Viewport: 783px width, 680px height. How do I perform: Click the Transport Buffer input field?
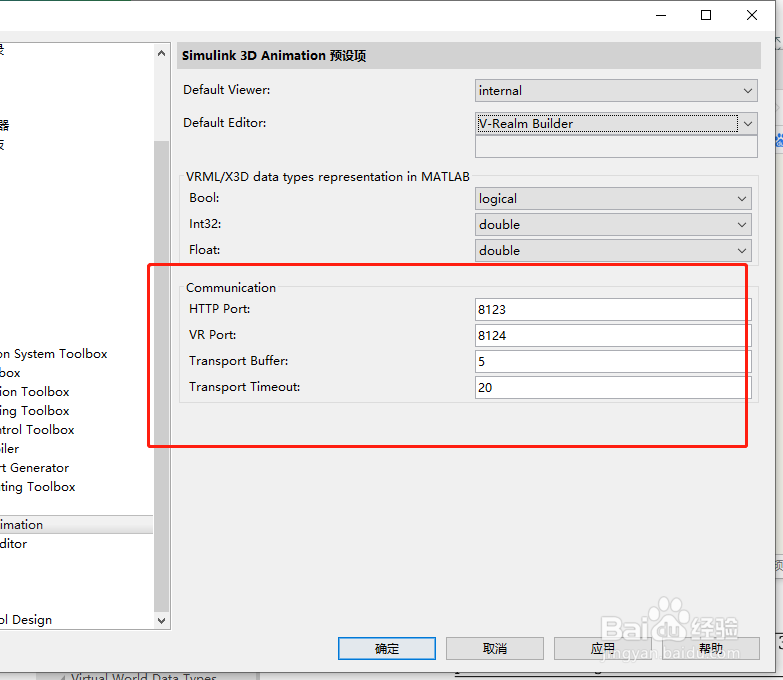click(x=613, y=361)
